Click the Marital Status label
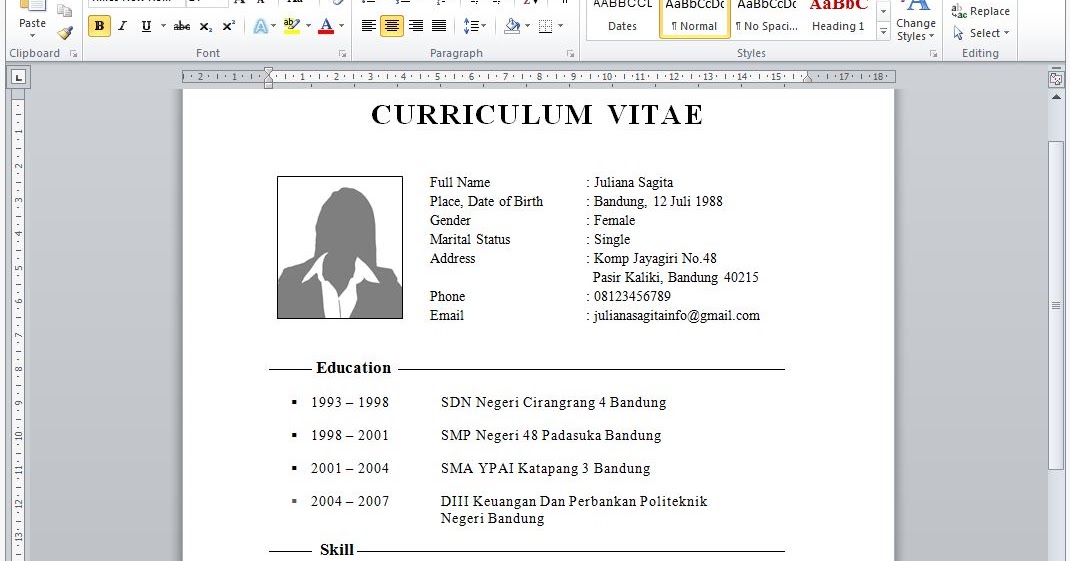Screen dimensions: 1070x561 (469, 240)
